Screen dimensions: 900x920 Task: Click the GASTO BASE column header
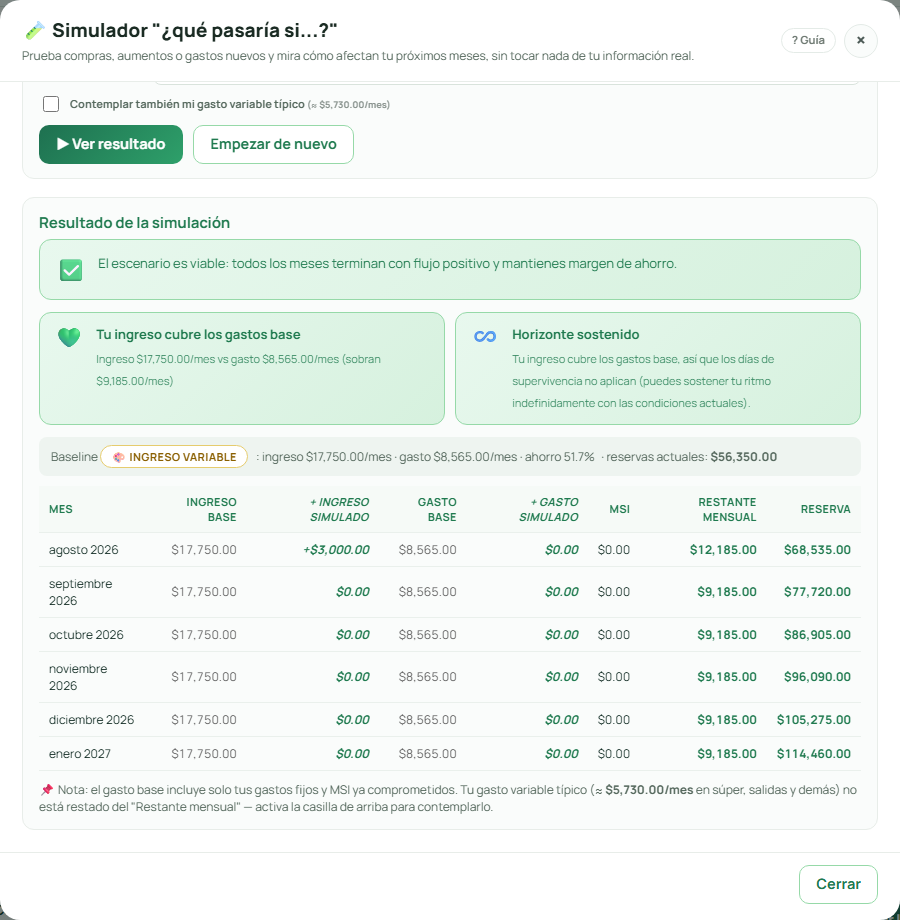437,509
